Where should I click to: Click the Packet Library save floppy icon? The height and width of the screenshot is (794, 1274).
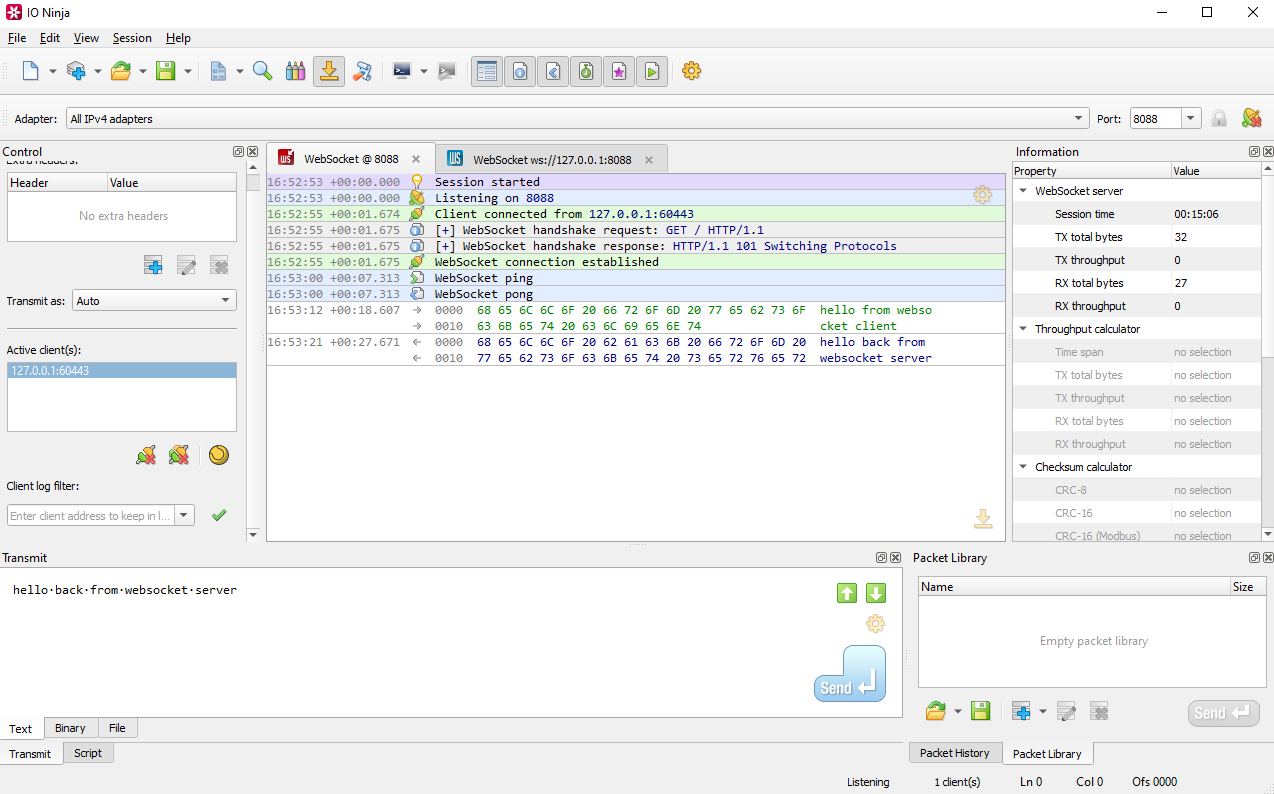(980, 712)
